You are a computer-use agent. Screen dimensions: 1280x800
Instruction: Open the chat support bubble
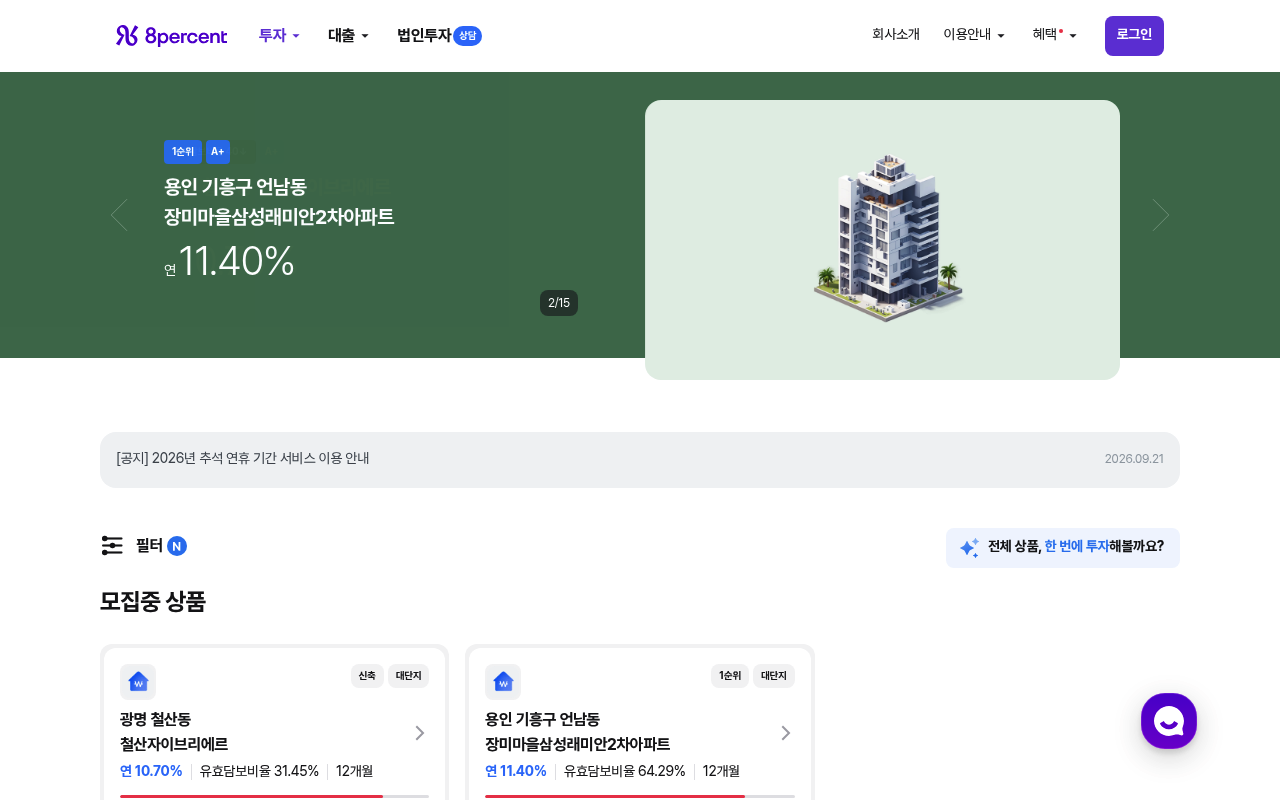click(1169, 721)
